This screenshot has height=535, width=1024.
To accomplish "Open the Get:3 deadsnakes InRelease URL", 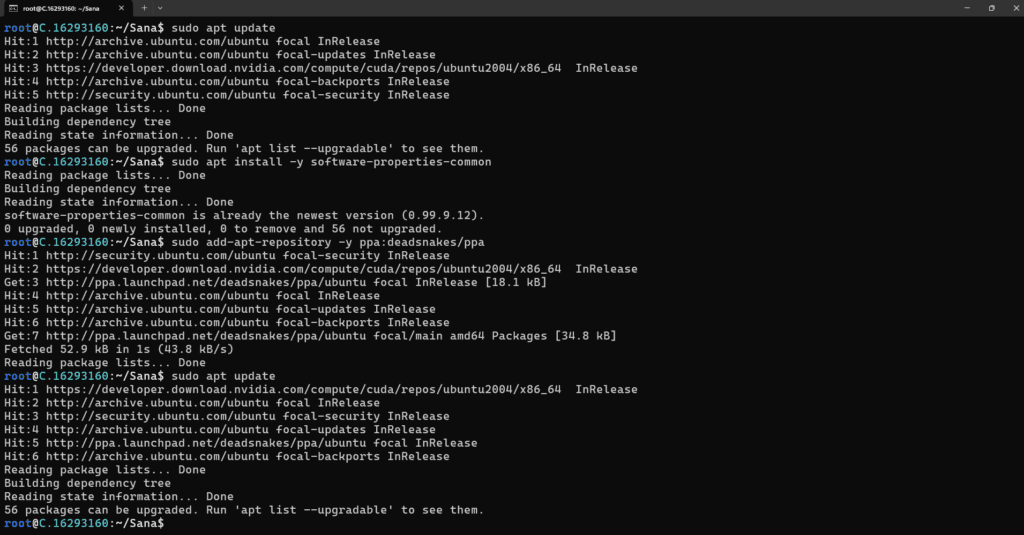I will (206, 282).
